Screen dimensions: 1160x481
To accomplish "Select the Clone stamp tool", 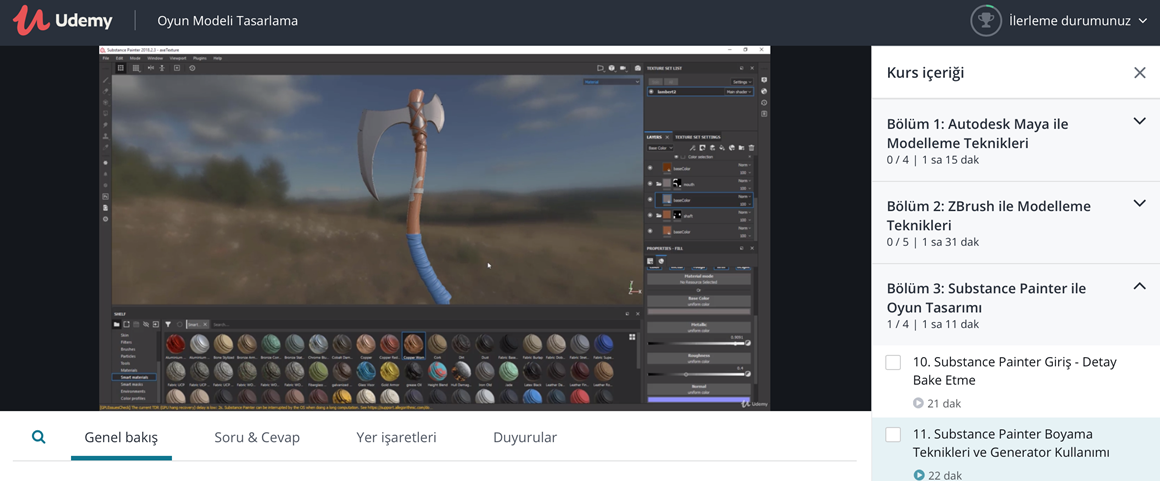I will [105, 136].
